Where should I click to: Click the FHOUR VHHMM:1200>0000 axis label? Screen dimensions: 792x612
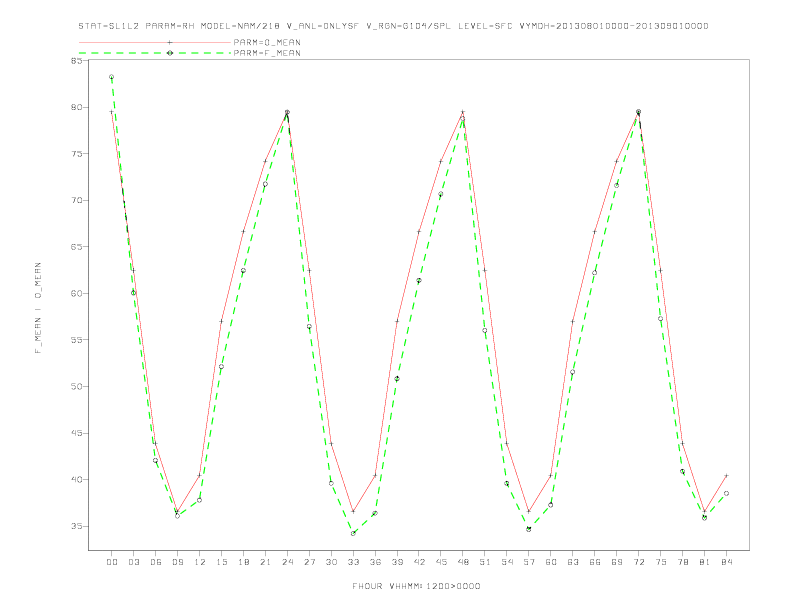pos(416,586)
